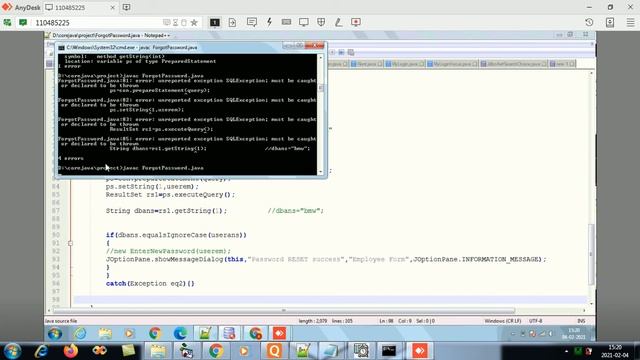Click the cmd window title bar
The width and height of the screenshot is (640, 360).
[x=171, y=47]
